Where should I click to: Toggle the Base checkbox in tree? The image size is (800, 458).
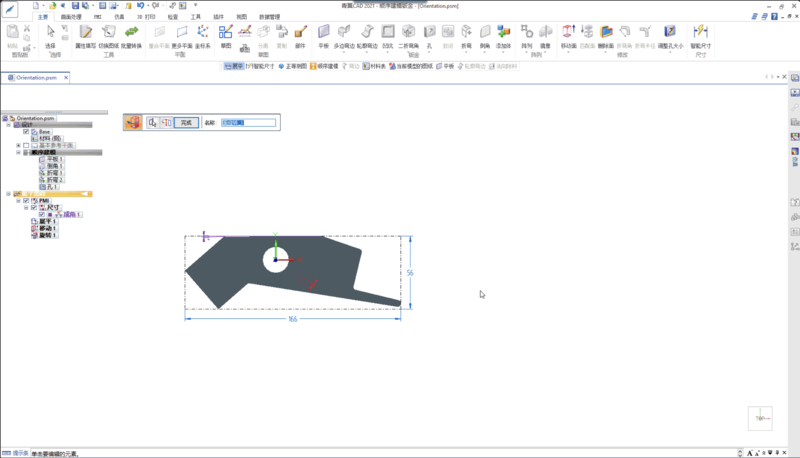pos(26,132)
